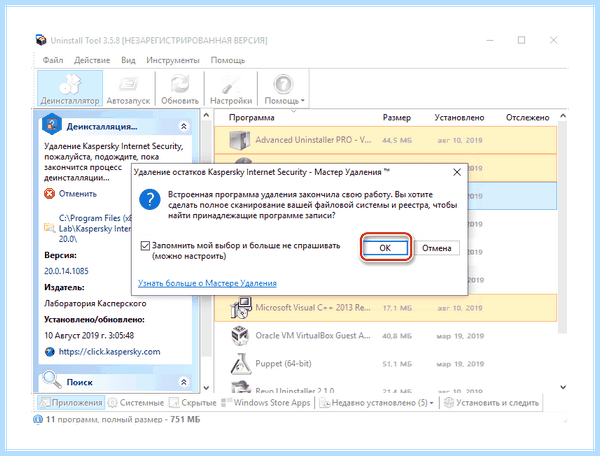Screen dimensions: 600x456
Task: Click program list scrollbar down arrow
Action: click(562, 387)
